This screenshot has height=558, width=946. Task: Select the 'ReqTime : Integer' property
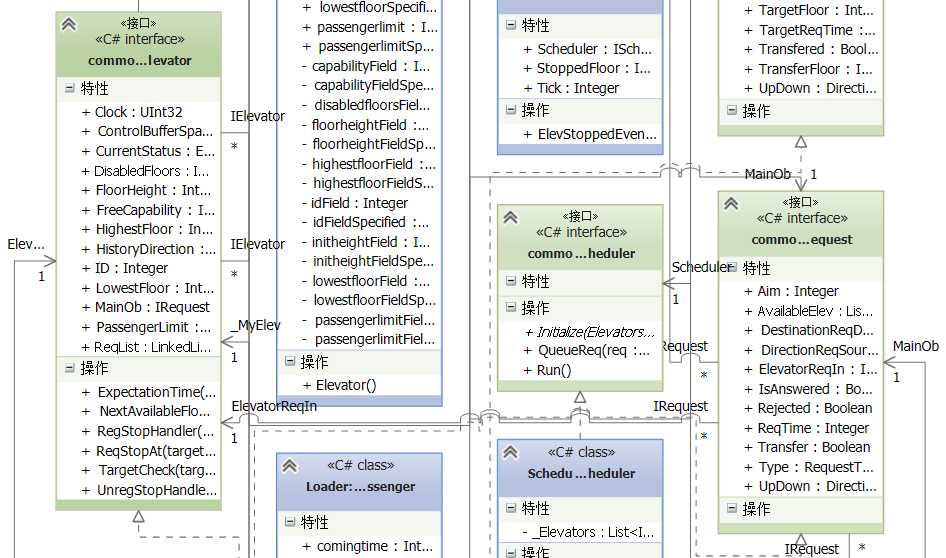click(807, 428)
